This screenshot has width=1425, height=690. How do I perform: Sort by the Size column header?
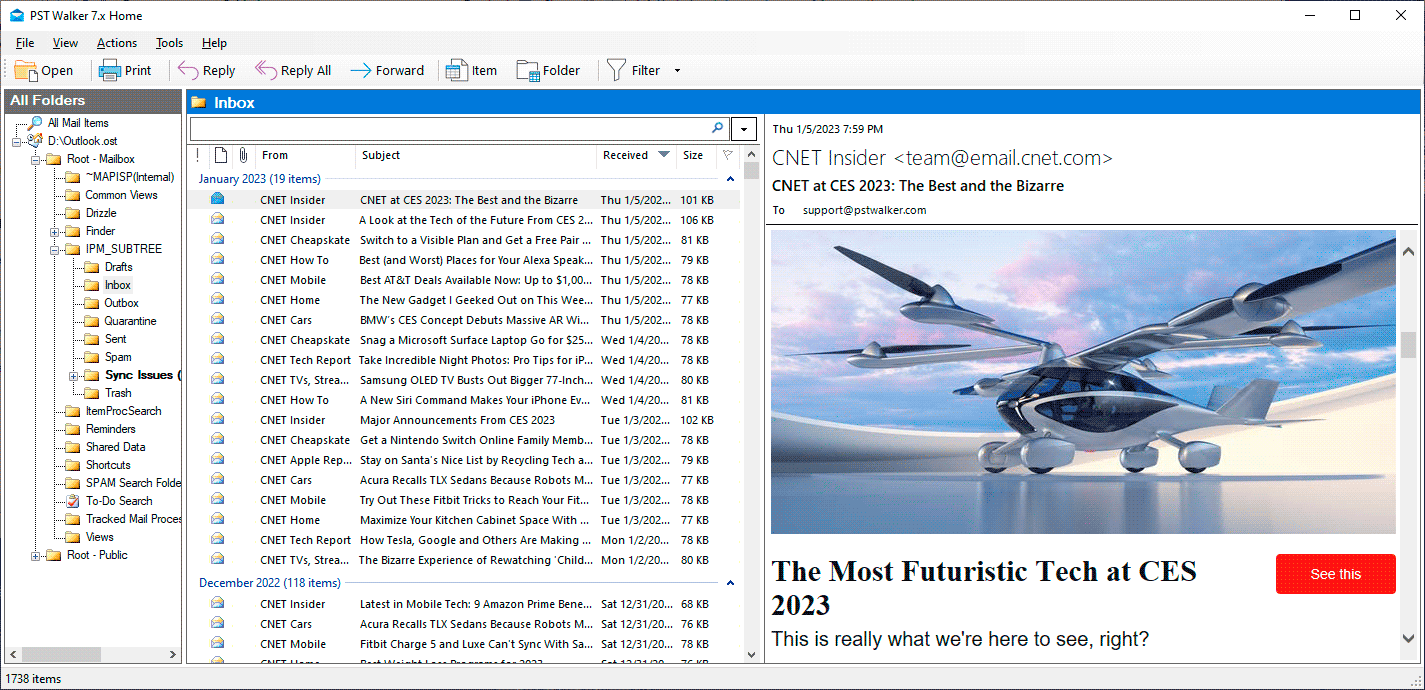(697, 155)
